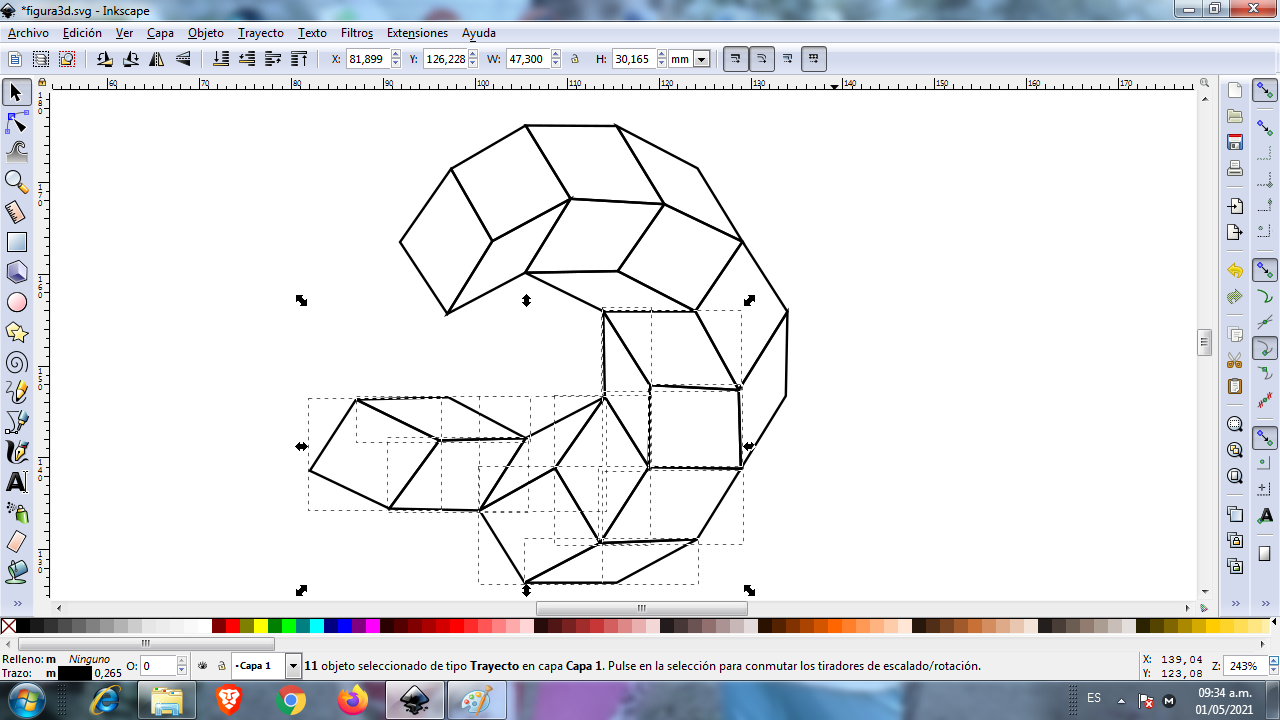The height and width of the screenshot is (720, 1280).
Task: Toggle move gradients with object
Action: click(788, 59)
